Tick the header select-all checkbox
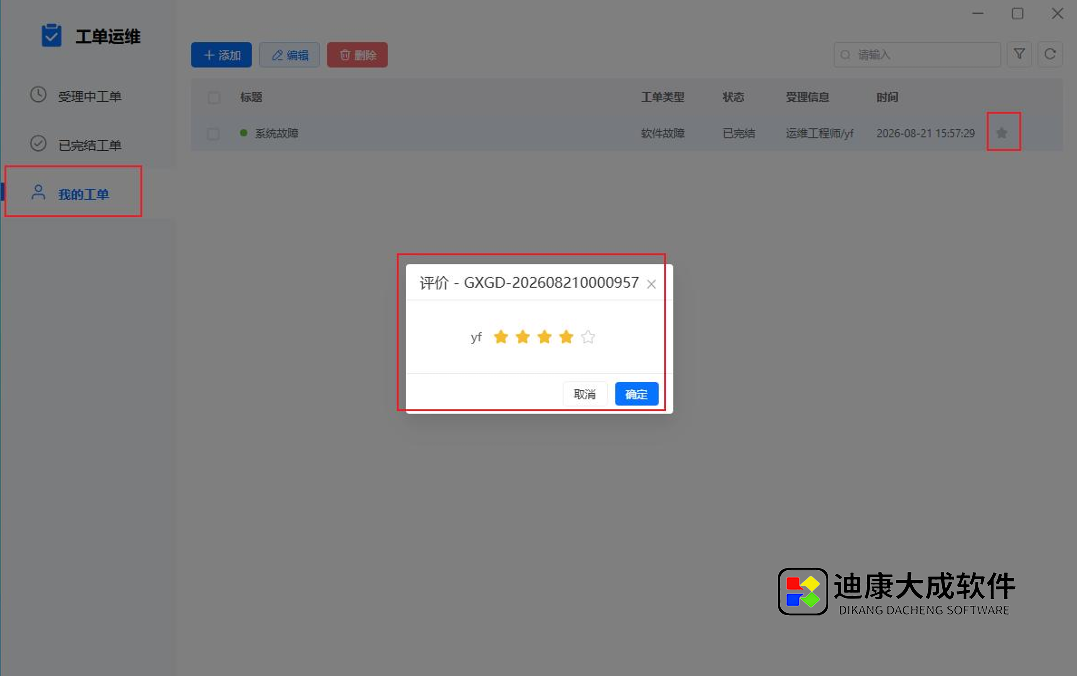 click(214, 98)
